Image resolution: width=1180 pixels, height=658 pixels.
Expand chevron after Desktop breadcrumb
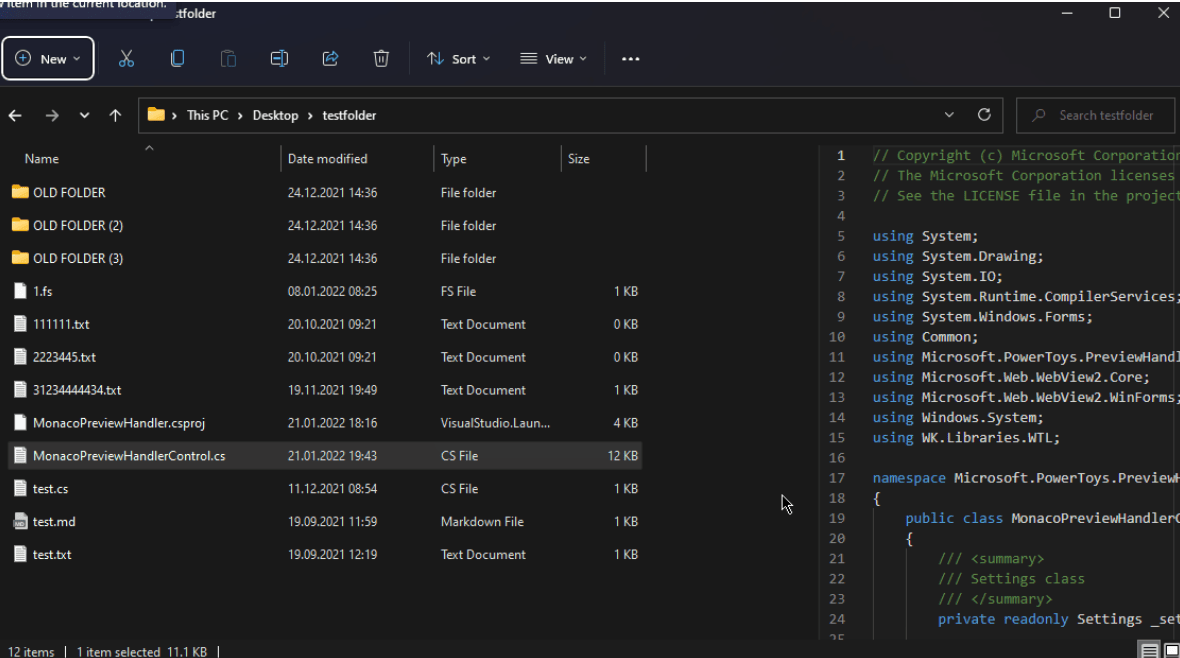click(x=310, y=115)
